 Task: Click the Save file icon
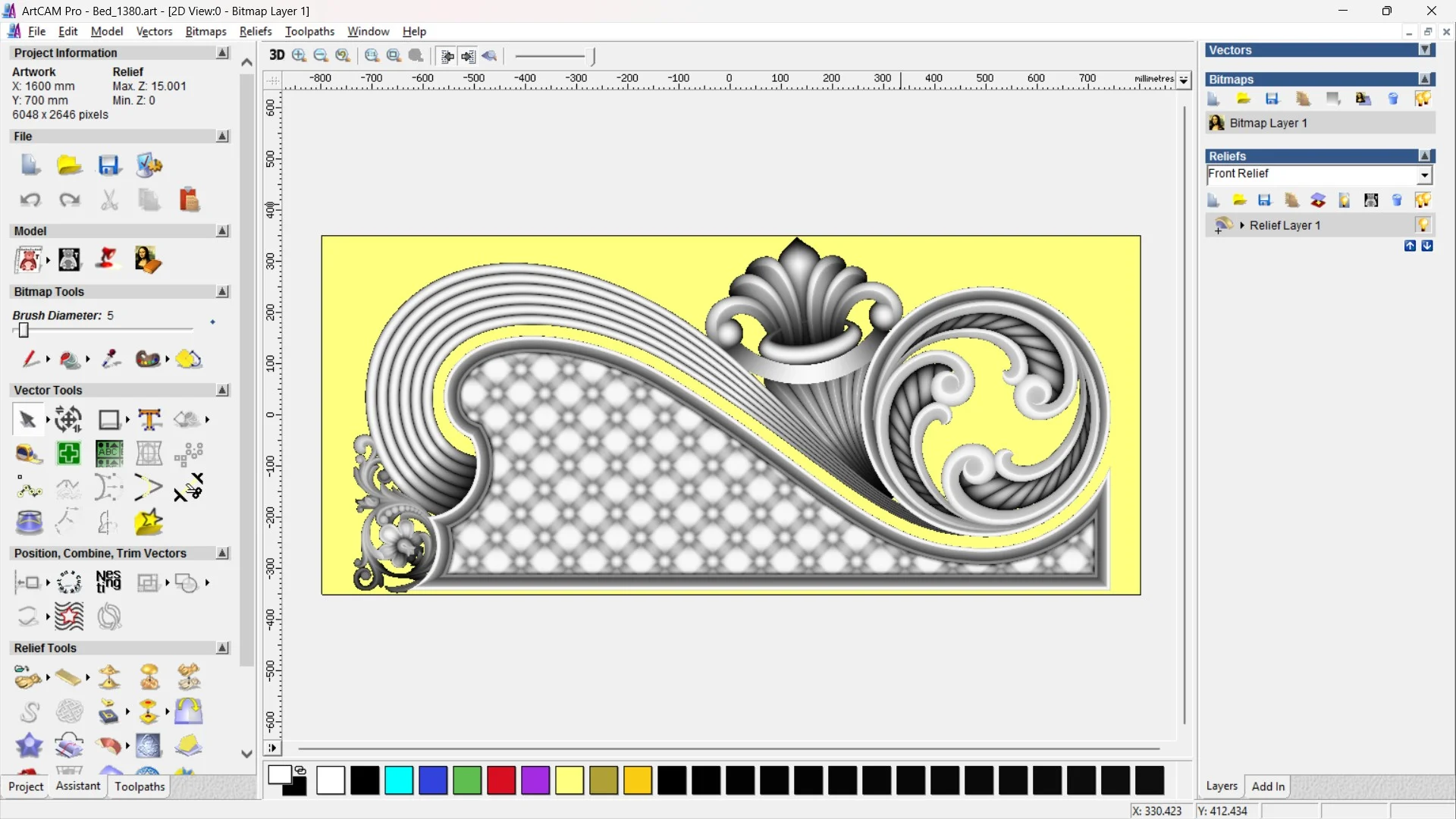pyautogui.click(x=109, y=165)
